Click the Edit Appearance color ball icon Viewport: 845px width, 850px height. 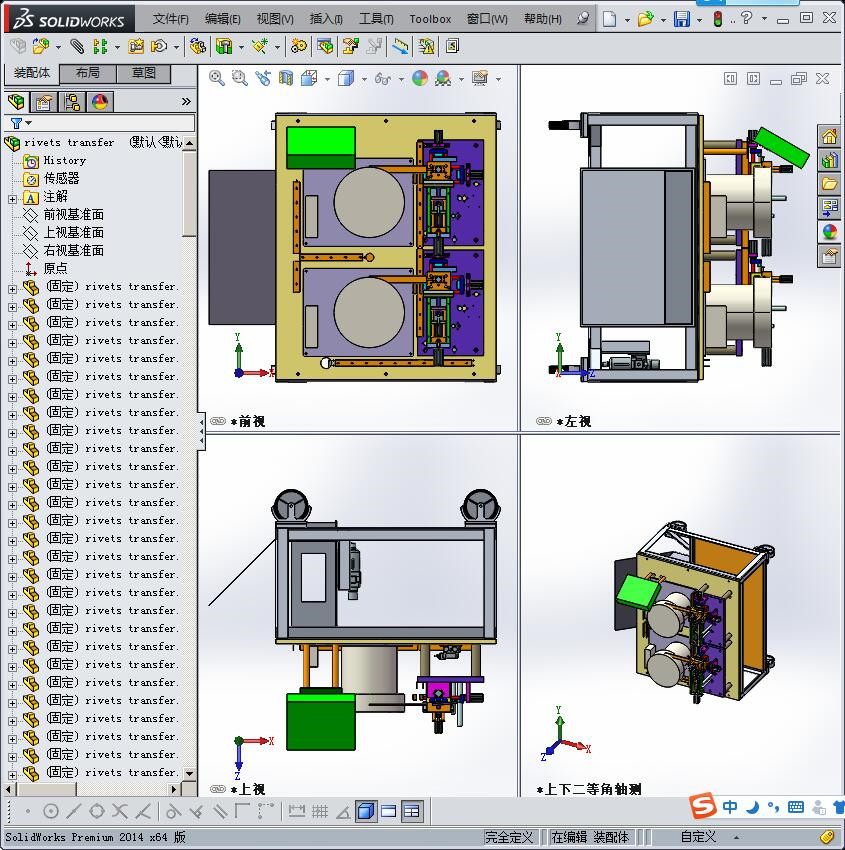click(x=420, y=79)
